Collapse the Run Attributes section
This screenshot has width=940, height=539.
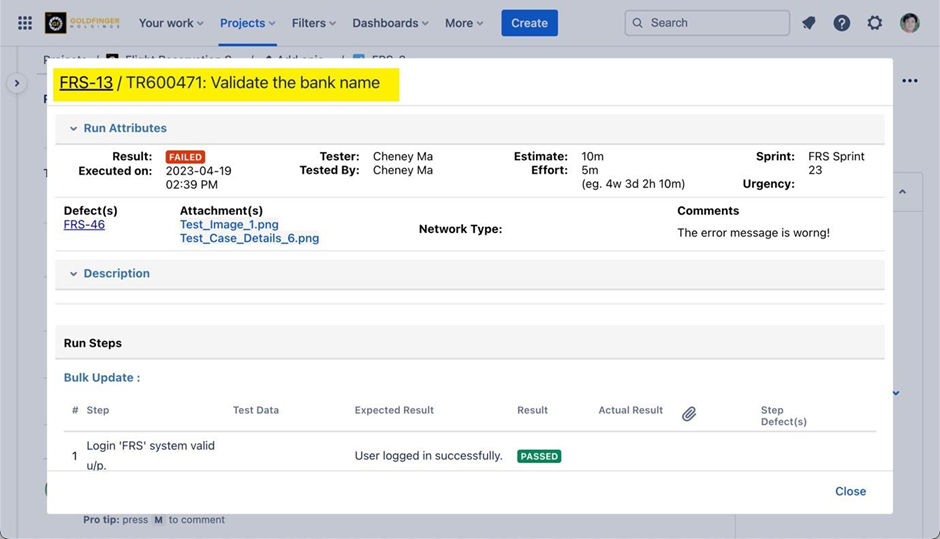pos(73,129)
